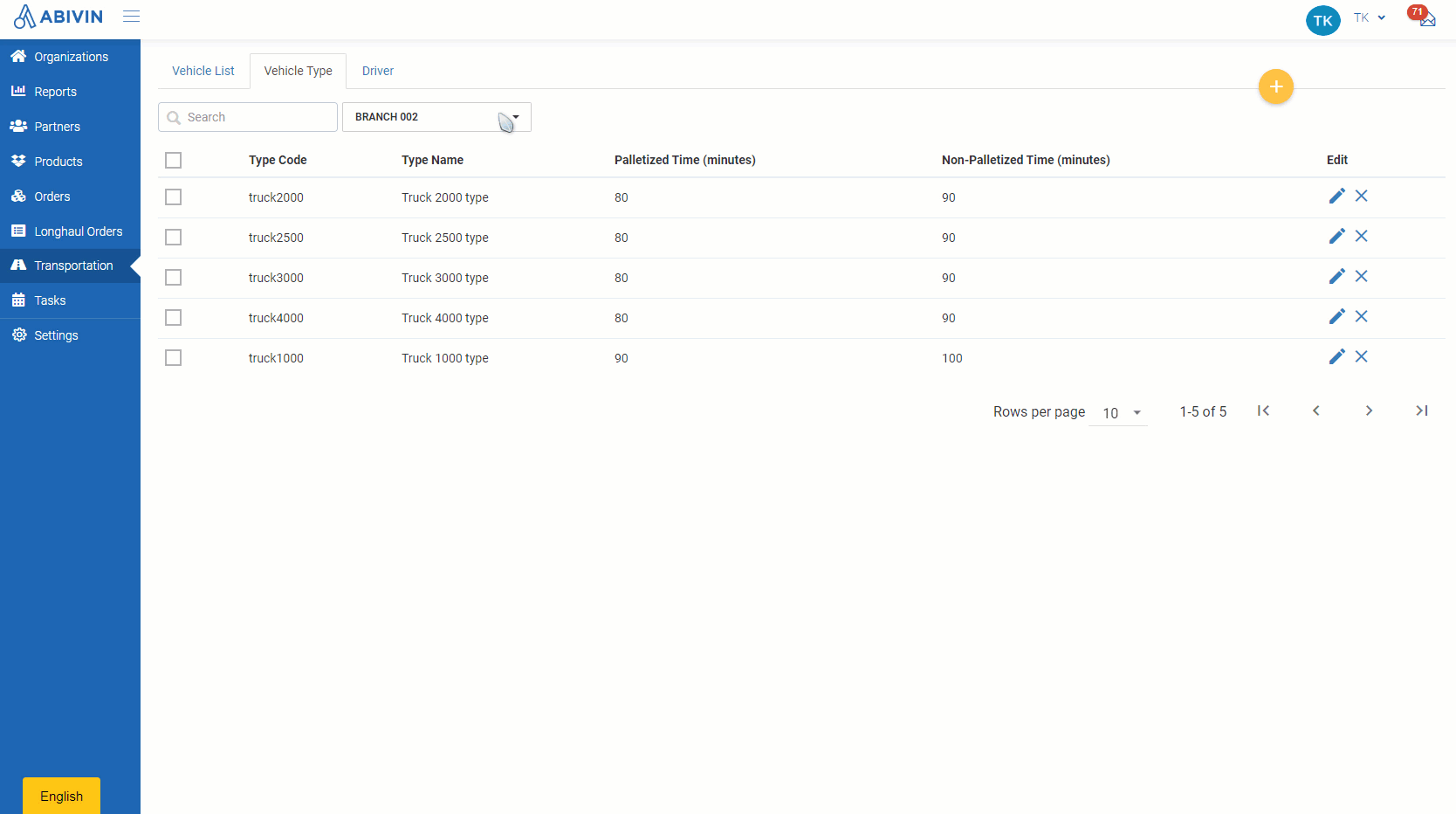This screenshot has height=814, width=1456.
Task: Select the checkbox beside truck4000
Action: [x=173, y=317]
